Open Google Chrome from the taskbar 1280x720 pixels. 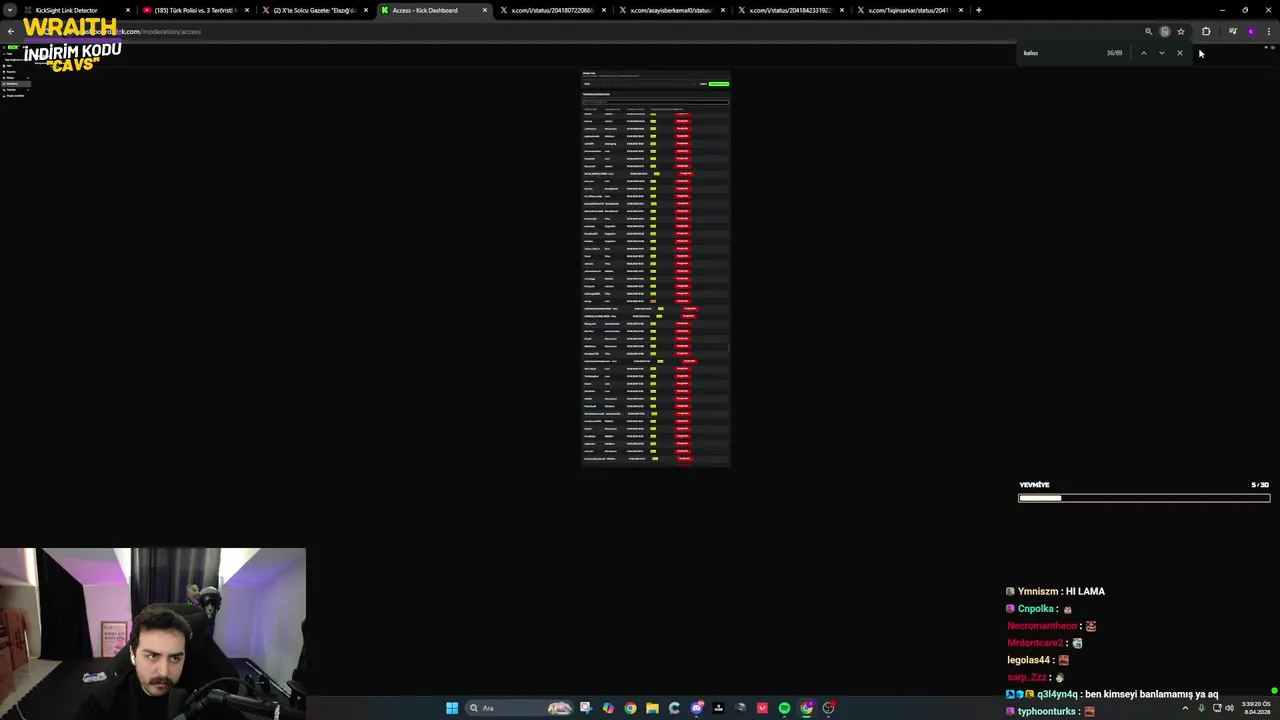point(630,708)
